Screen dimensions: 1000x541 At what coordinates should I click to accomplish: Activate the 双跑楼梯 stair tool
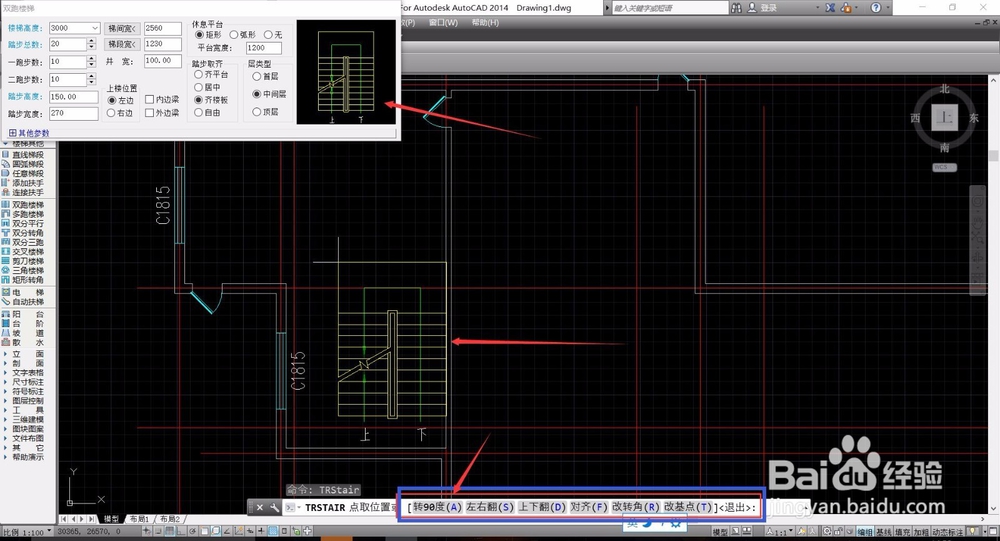click(x=23, y=205)
